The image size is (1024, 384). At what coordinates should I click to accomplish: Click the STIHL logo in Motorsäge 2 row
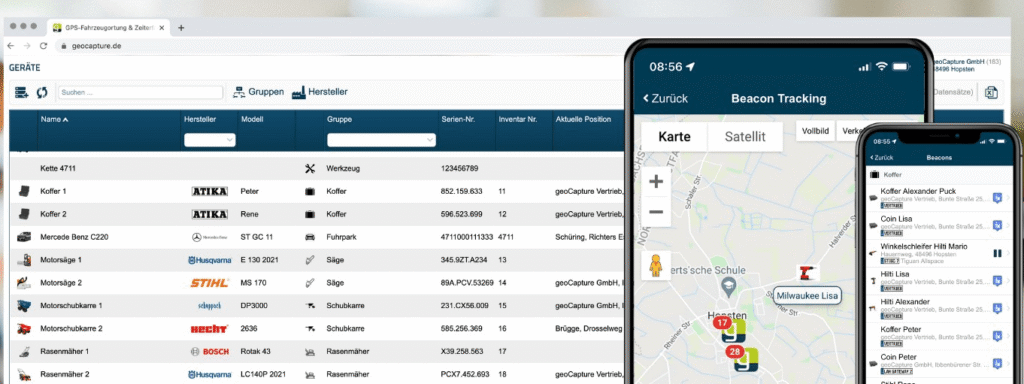point(210,283)
